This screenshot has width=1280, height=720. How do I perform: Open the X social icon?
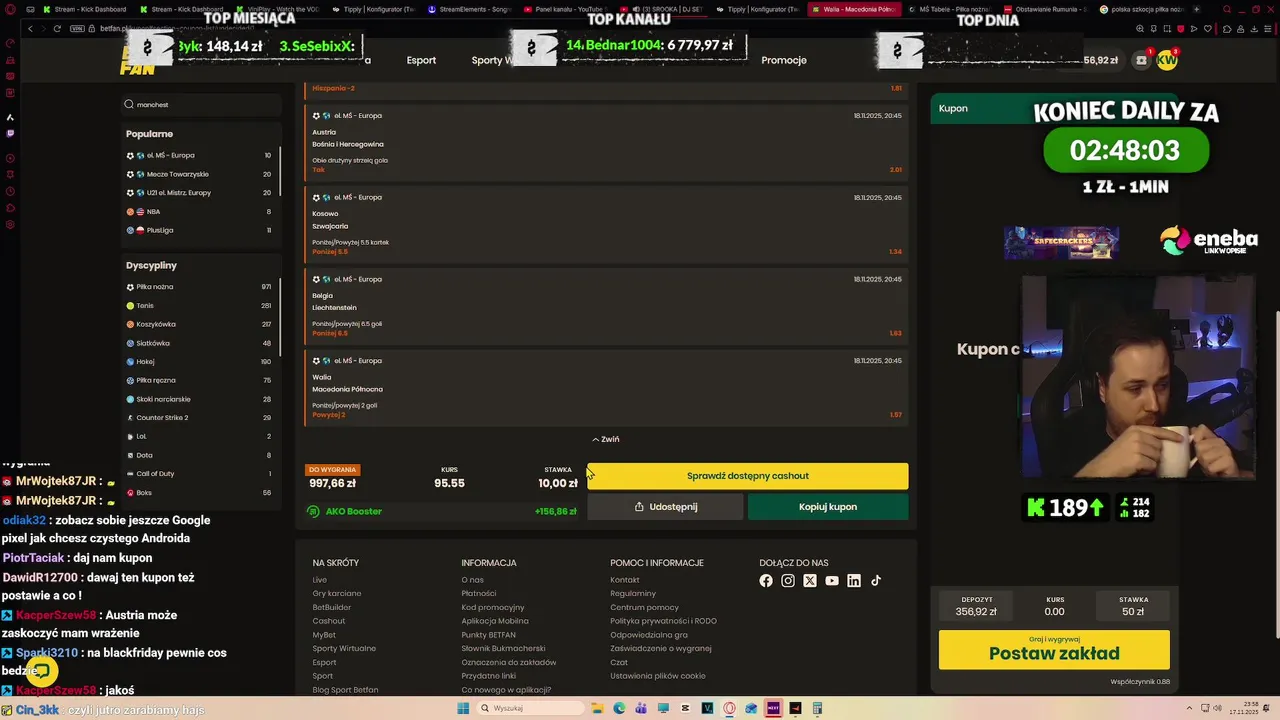[x=810, y=581]
